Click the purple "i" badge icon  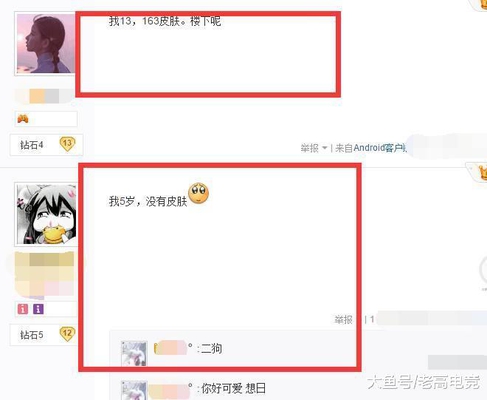[x=38, y=309]
